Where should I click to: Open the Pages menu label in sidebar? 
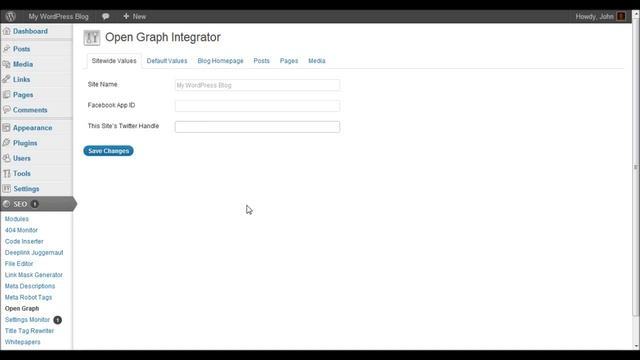click(x=23, y=95)
